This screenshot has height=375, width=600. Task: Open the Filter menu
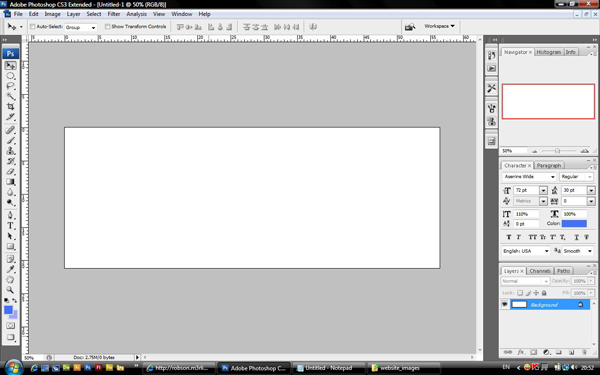pos(114,14)
